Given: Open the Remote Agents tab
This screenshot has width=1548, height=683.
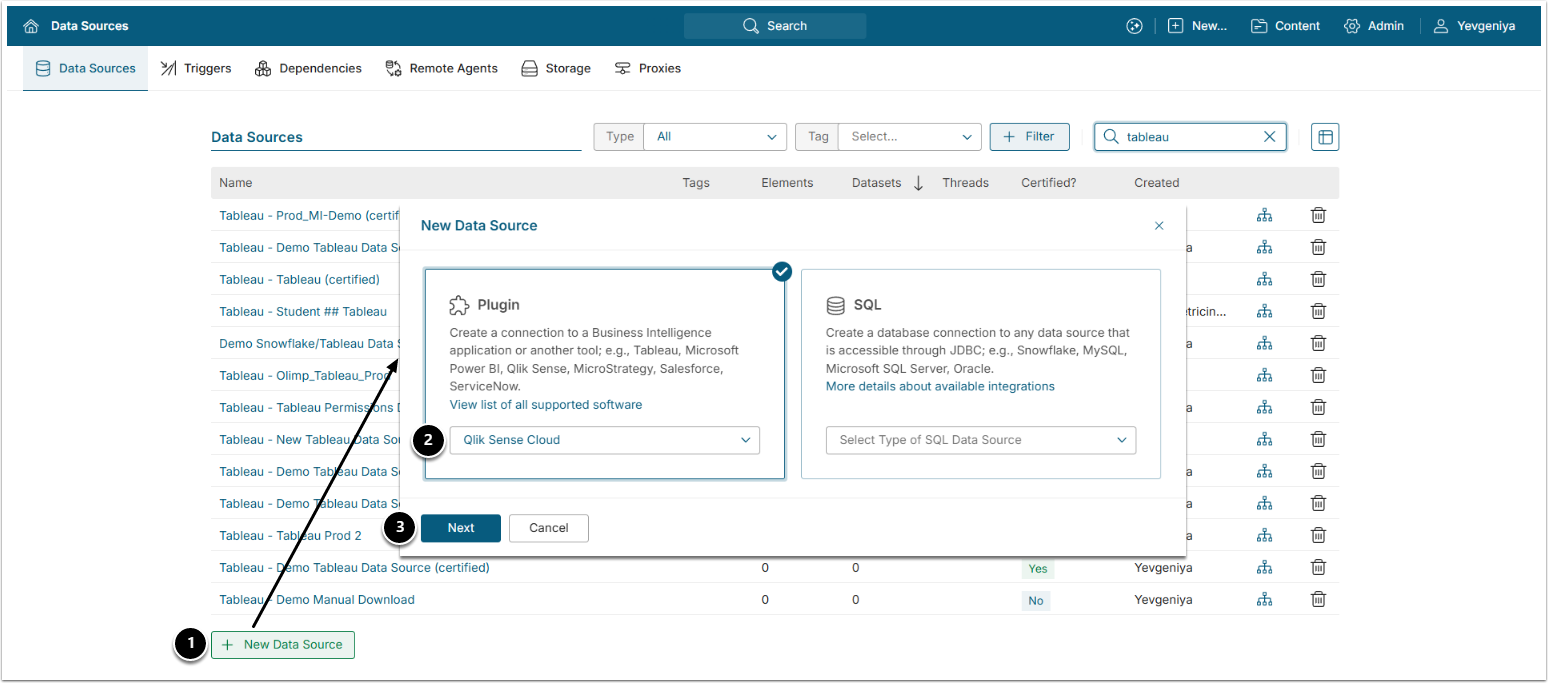Looking at the screenshot, I should coord(441,68).
